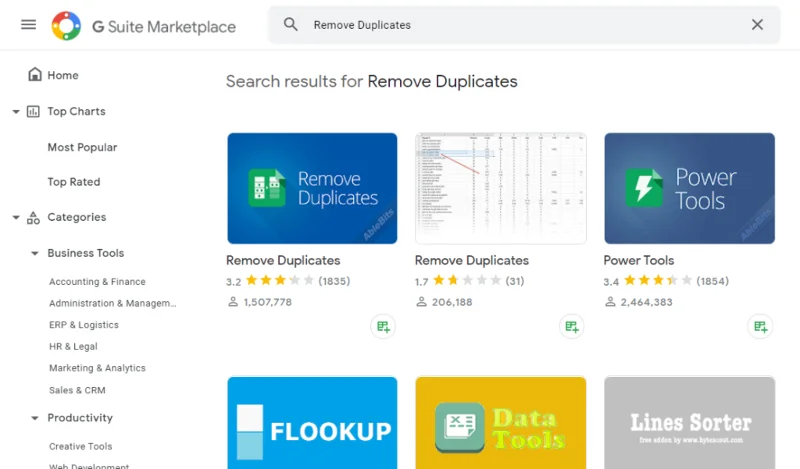The height and width of the screenshot is (469, 800).
Task: Click user icon beside 2,464,383
Action: click(610, 302)
